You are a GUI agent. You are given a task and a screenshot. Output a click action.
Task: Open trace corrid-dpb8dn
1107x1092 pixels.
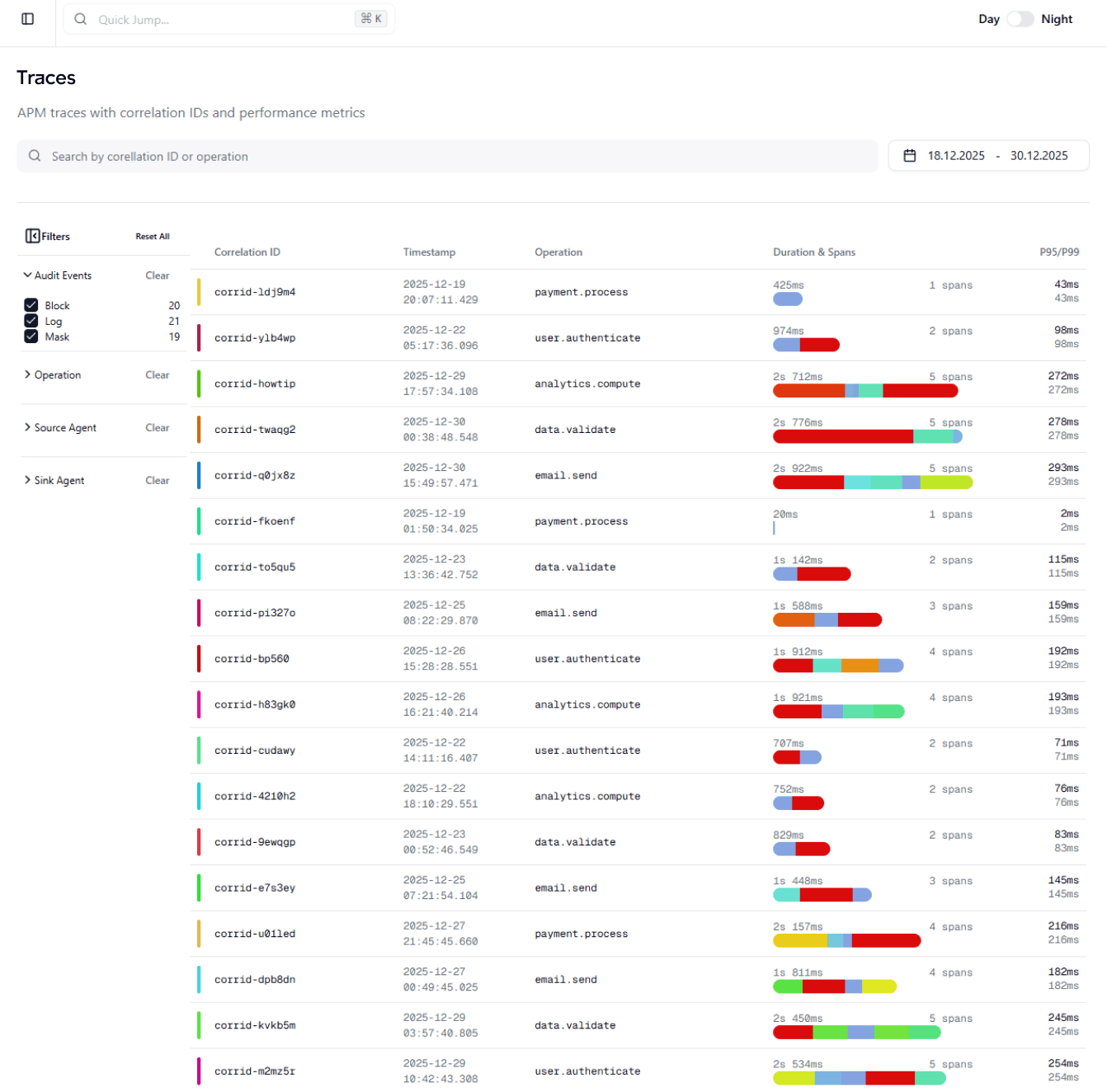[x=255, y=980]
